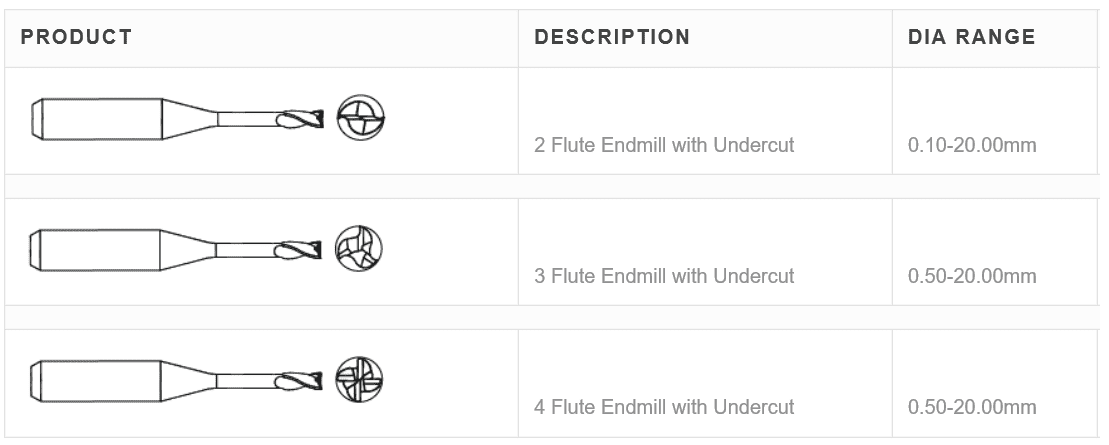This screenshot has height=445, width=1109.
Task: Open the 3 Flute Endmill with Undercut description
Action: [664, 275]
